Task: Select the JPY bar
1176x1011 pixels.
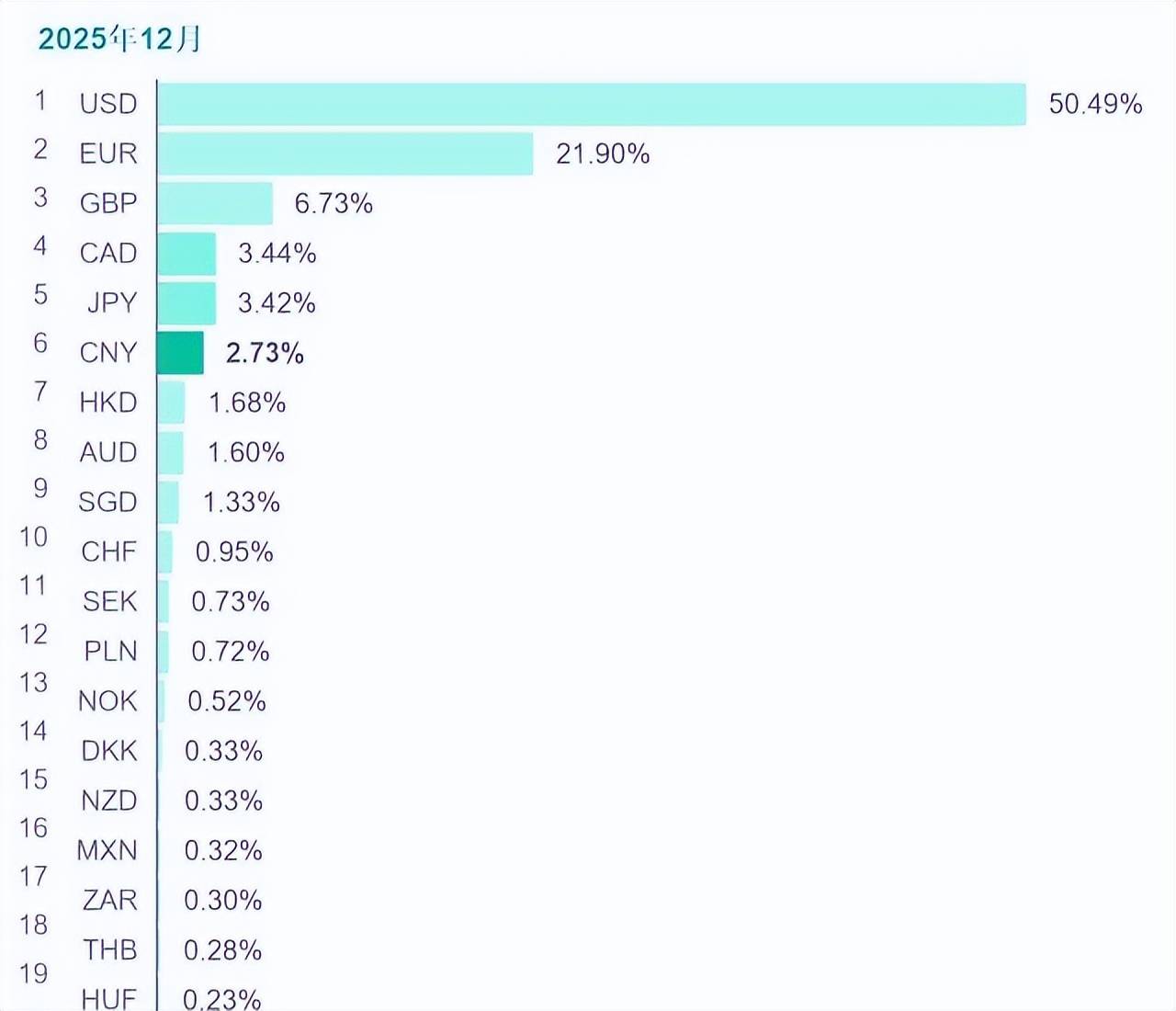Action: [x=187, y=303]
